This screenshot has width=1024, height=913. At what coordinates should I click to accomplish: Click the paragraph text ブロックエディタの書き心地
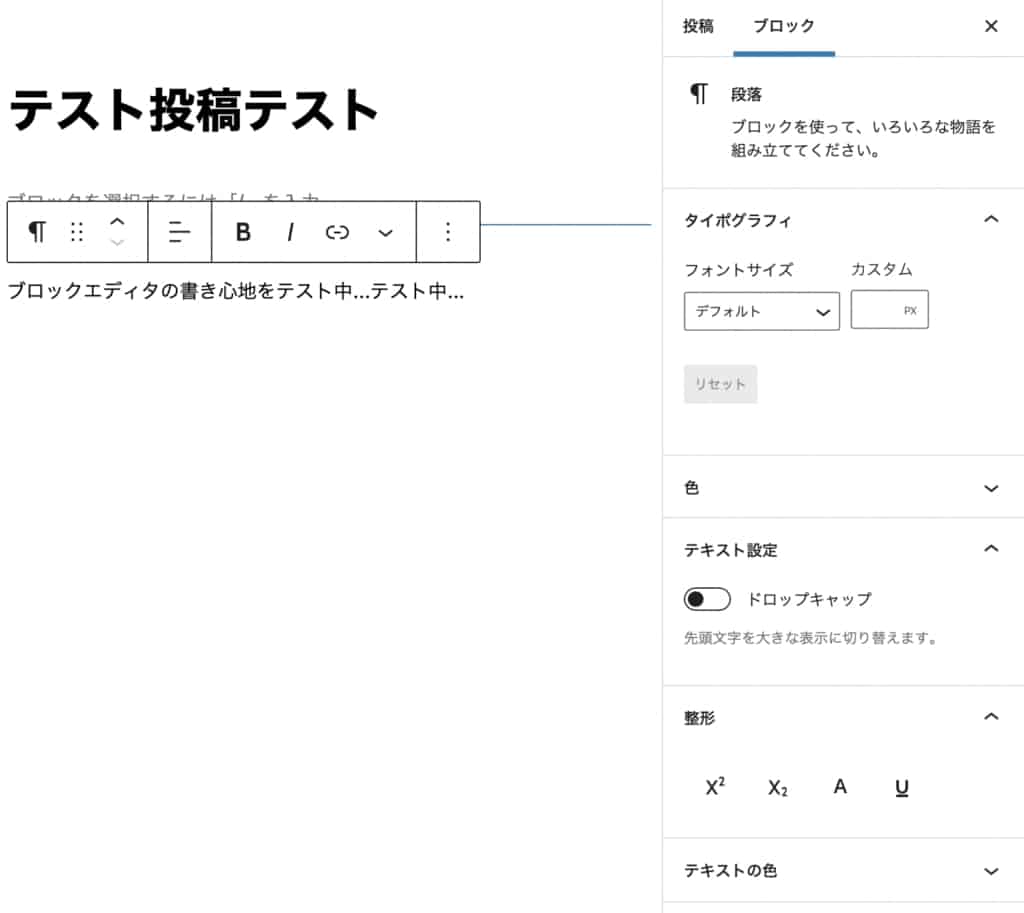pyautogui.click(x=235, y=291)
